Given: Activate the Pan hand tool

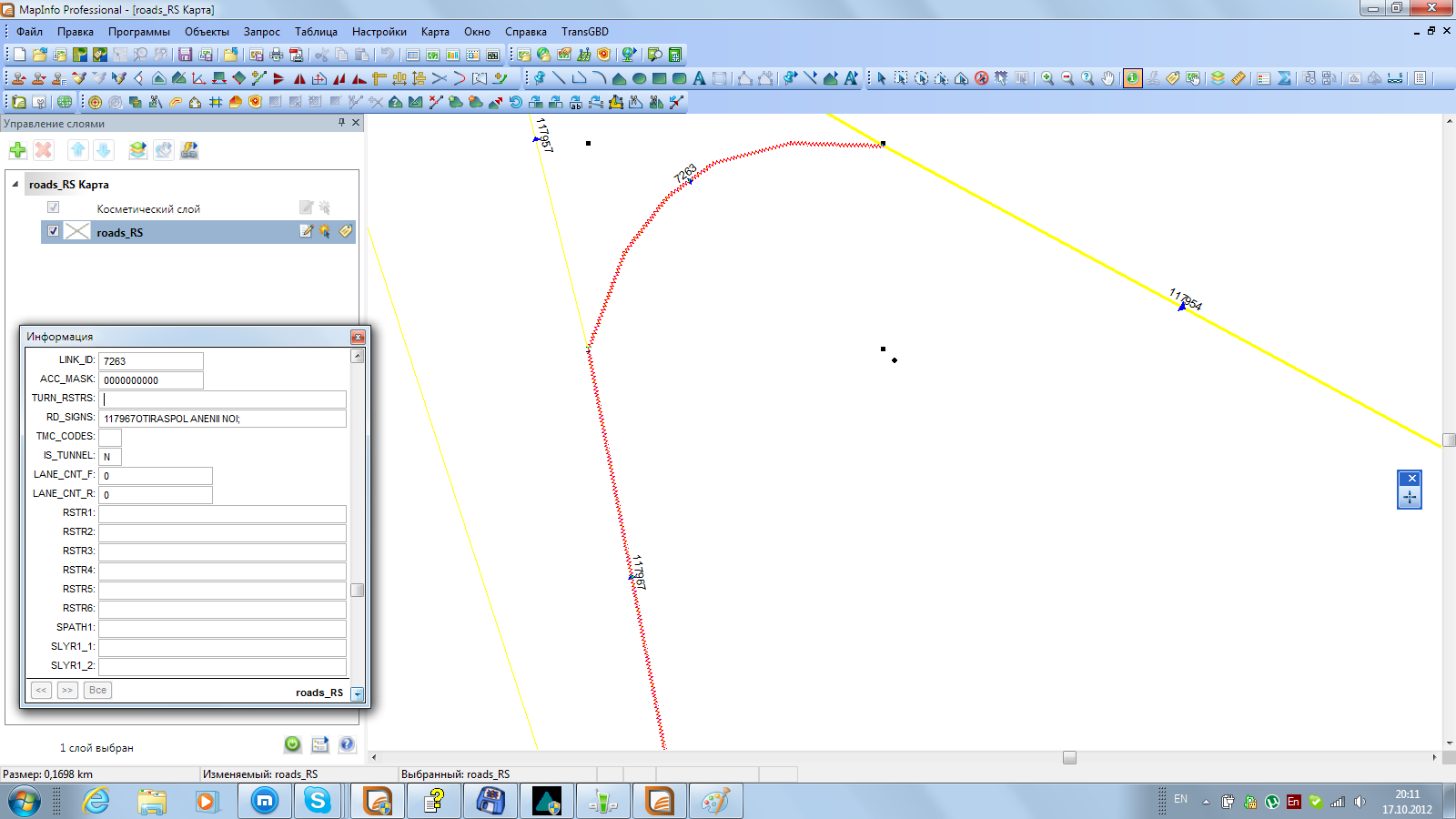Looking at the screenshot, I should tap(1107, 78).
